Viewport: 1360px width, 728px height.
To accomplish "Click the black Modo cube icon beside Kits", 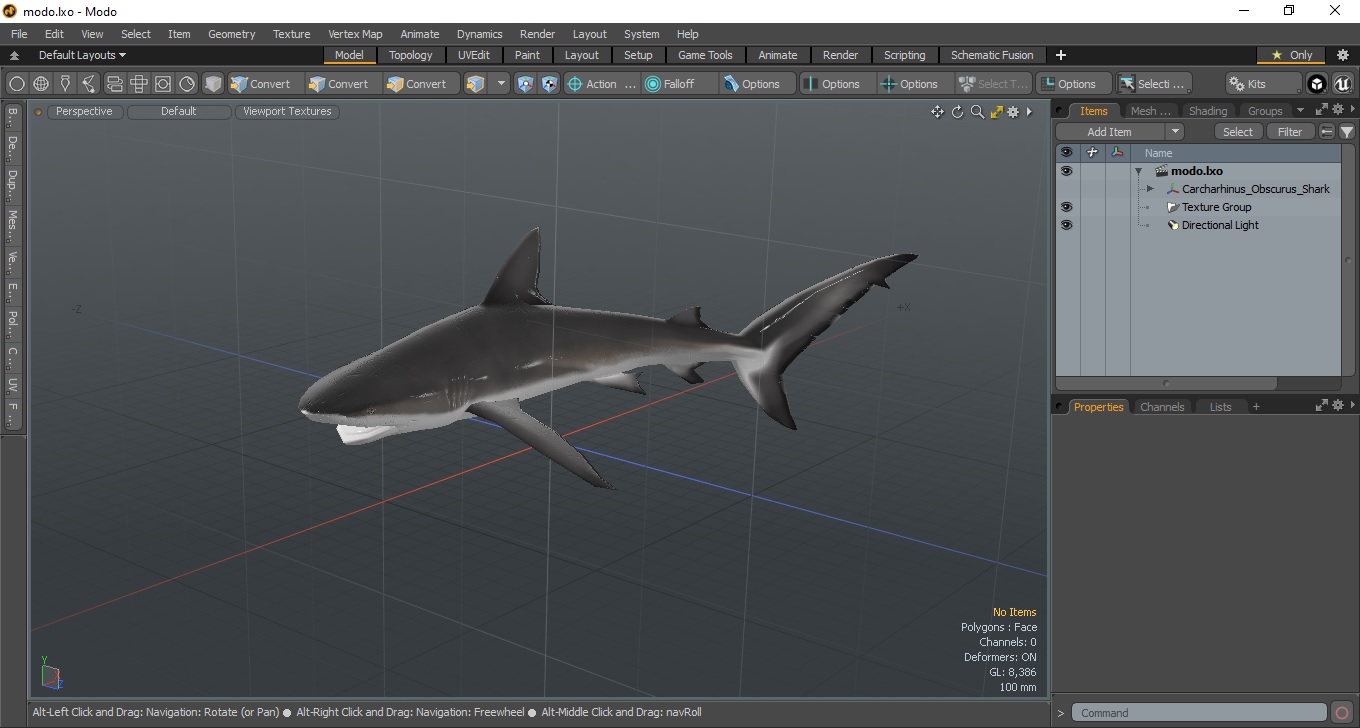I will coord(1317,84).
